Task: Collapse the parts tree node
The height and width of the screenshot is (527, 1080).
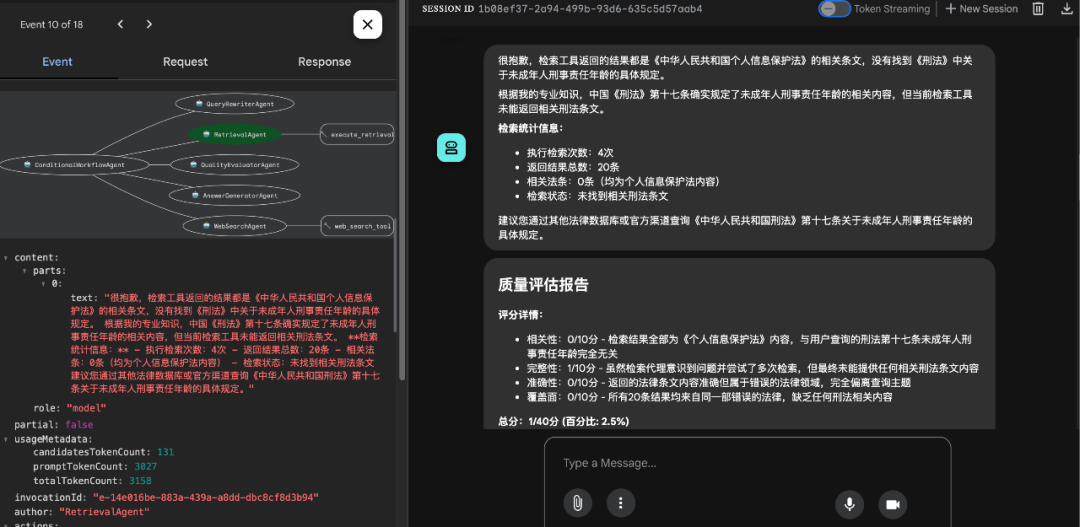Action: pos(25,271)
